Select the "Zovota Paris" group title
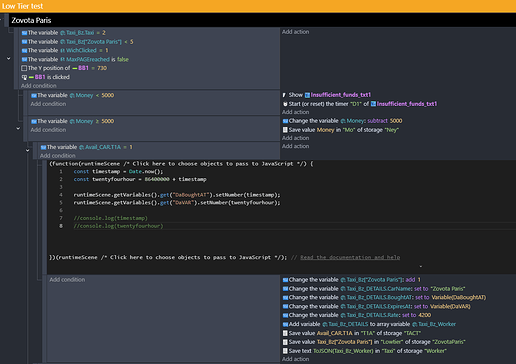 31,20
